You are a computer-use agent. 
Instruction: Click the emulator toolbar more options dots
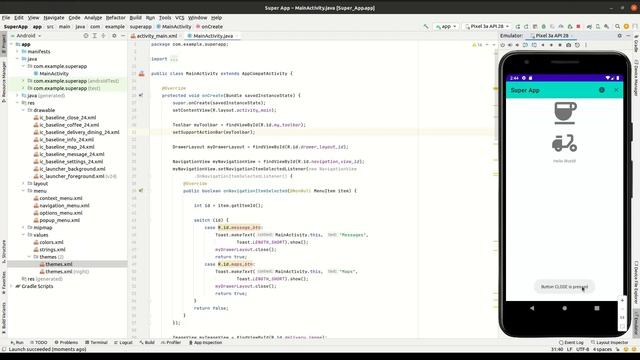(x=586, y=45)
